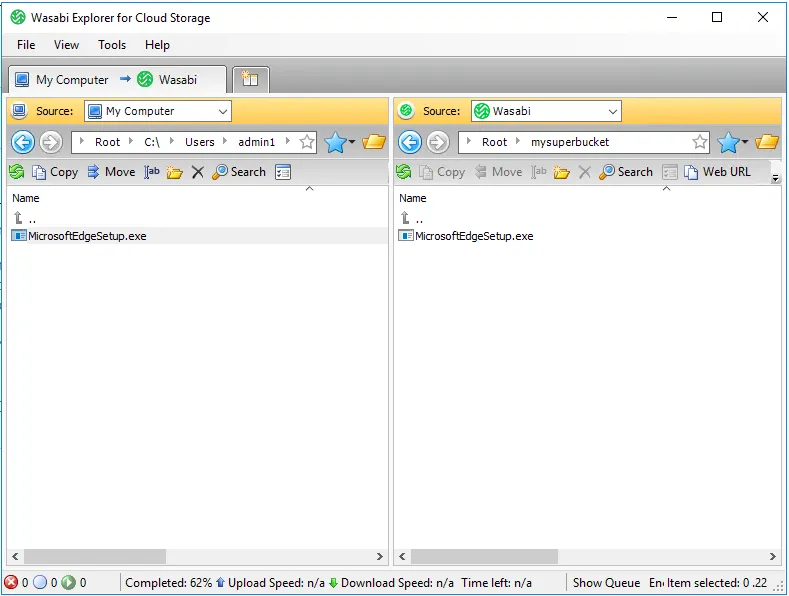This screenshot has width=789, height=596.
Task: Open the yellow folder icon in right pane
Action: pyautogui.click(x=767, y=142)
